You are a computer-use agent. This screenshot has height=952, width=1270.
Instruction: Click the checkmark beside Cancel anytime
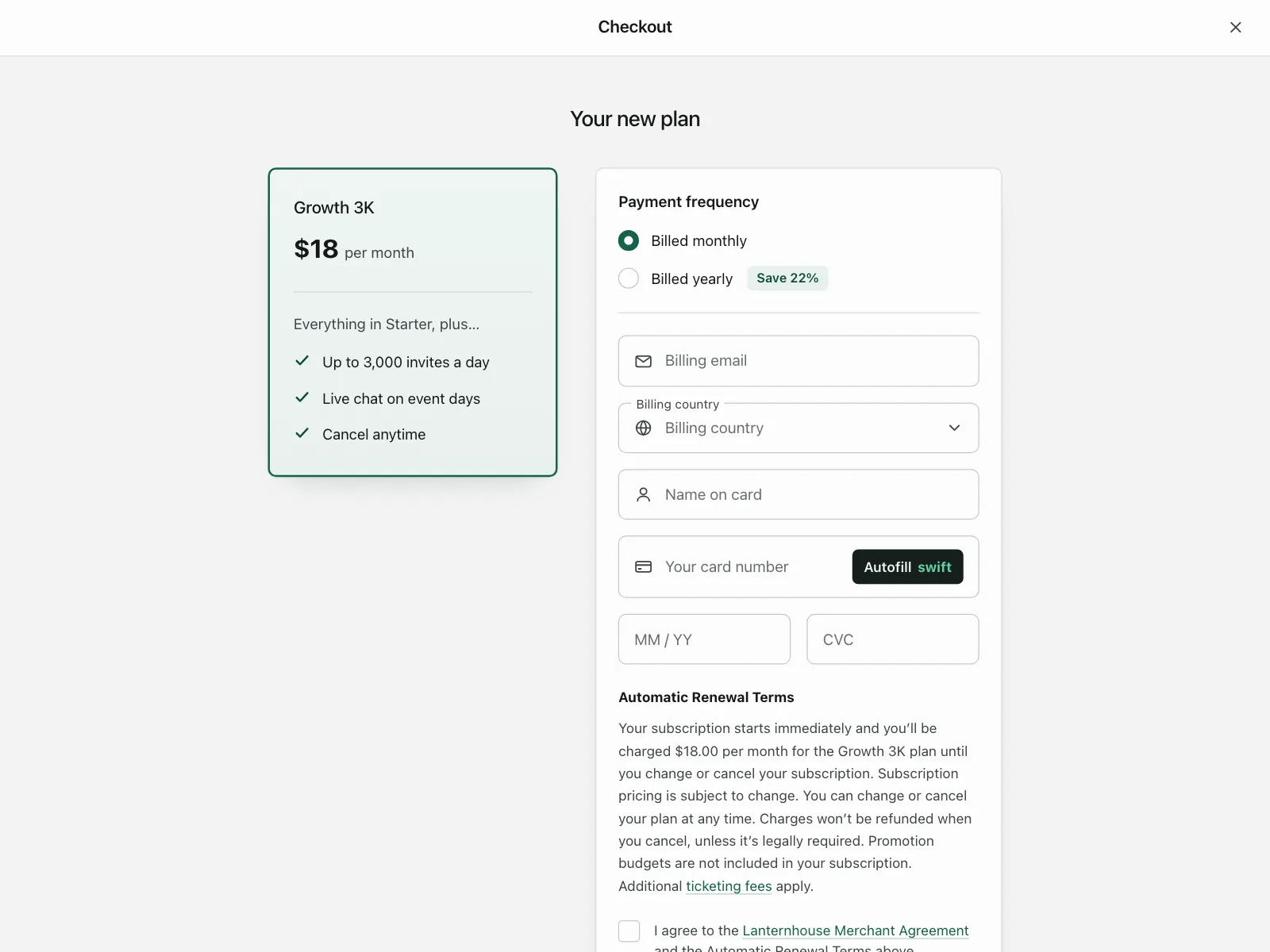click(x=302, y=433)
